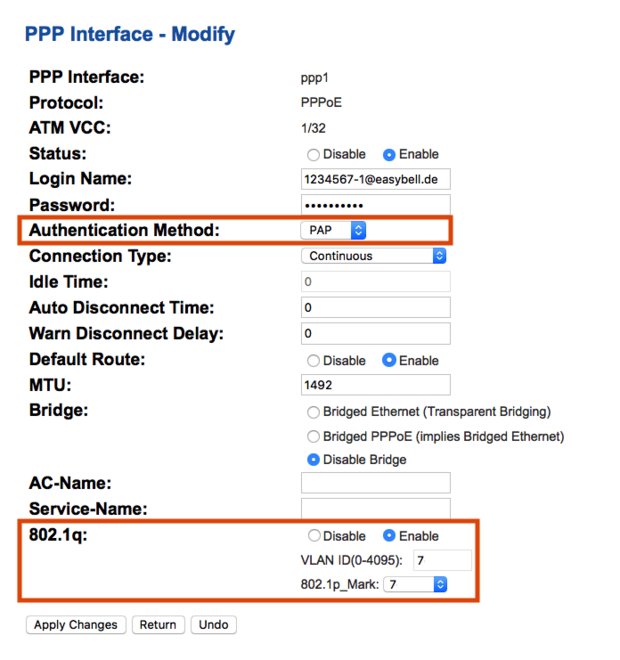Select Enable for Status

click(389, 155)
